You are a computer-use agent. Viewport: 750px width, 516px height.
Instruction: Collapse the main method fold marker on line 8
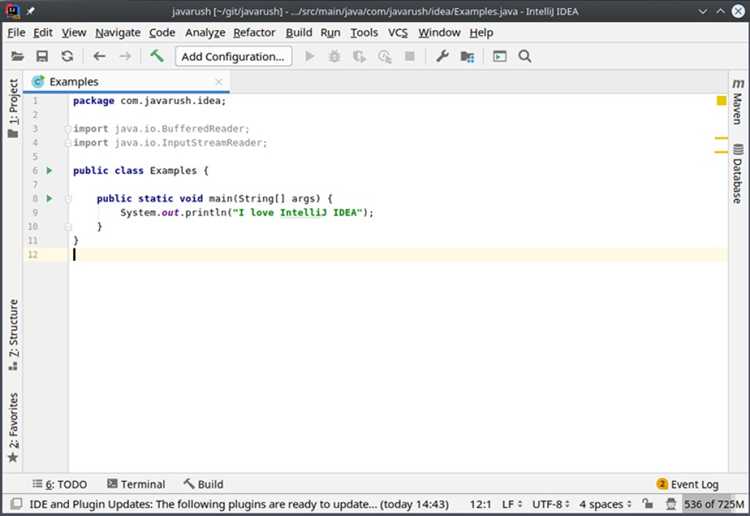[x=68, y=198]
